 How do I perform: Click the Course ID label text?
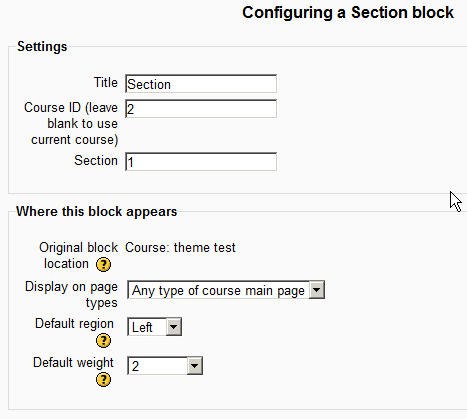71,124
